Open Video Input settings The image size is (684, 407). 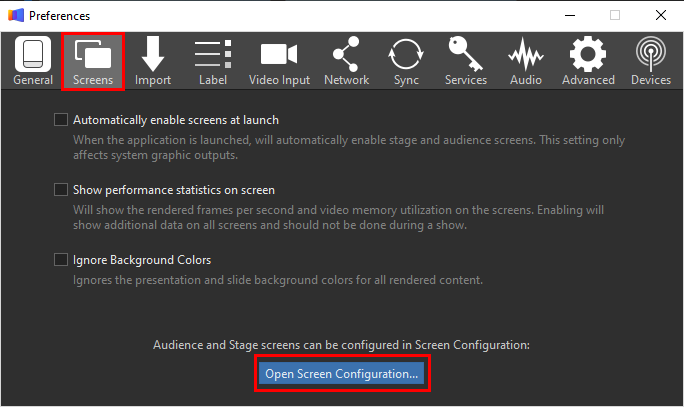[280, 61]
